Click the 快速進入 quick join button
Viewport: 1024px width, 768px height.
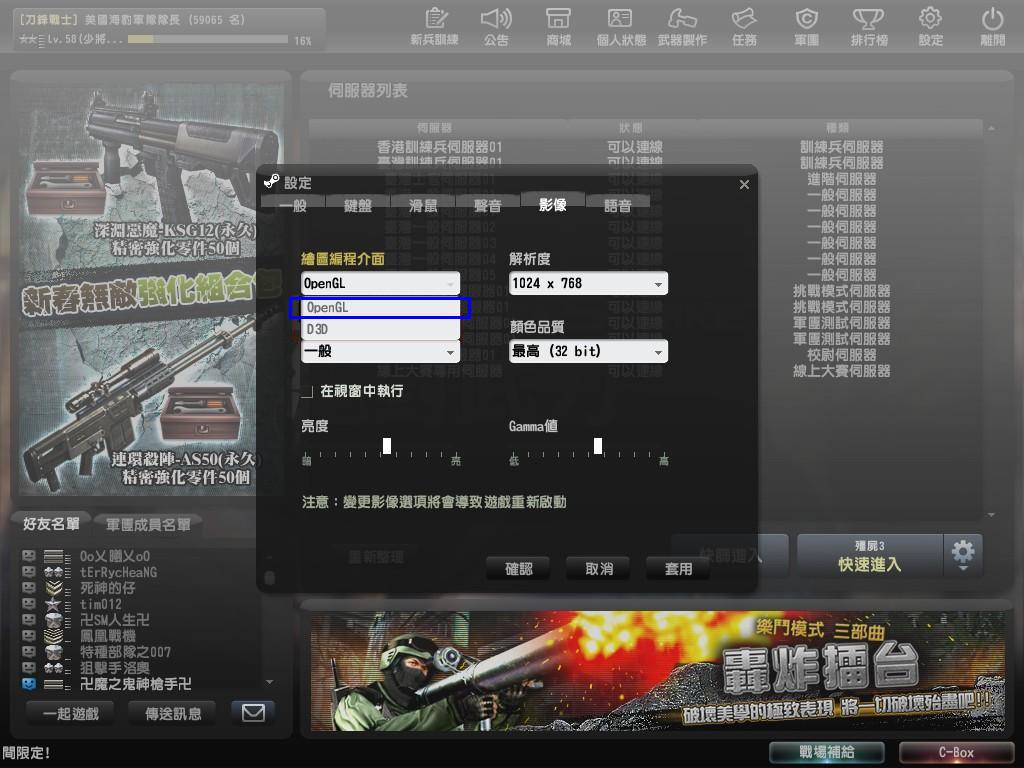point(870,556)
